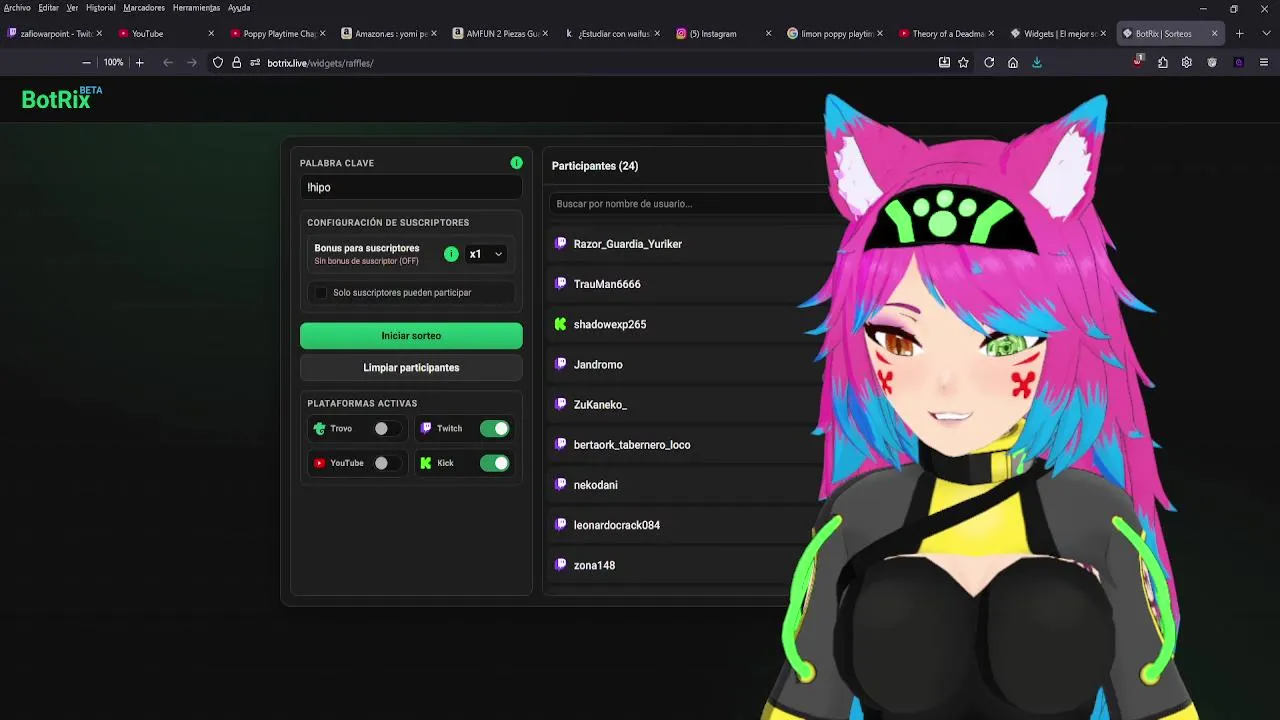
Task: Reload the page with browser refresh icon
Action: [989, 62]
